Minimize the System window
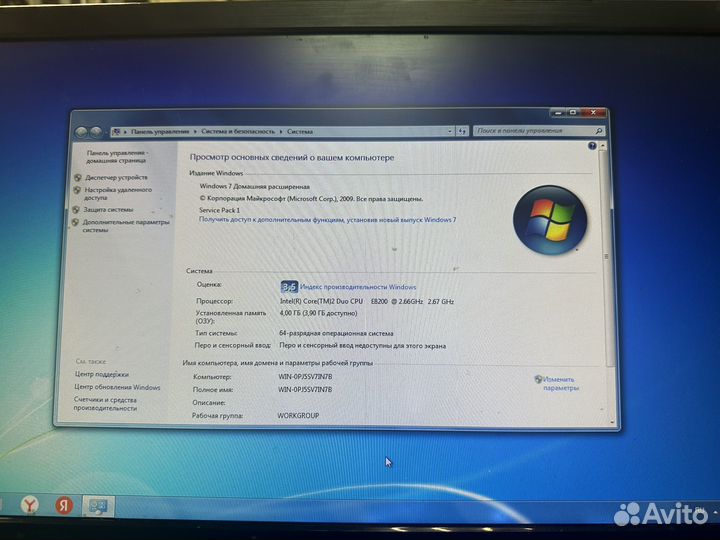720x540 pixels. pyautogui.click(x=558, y=112)
